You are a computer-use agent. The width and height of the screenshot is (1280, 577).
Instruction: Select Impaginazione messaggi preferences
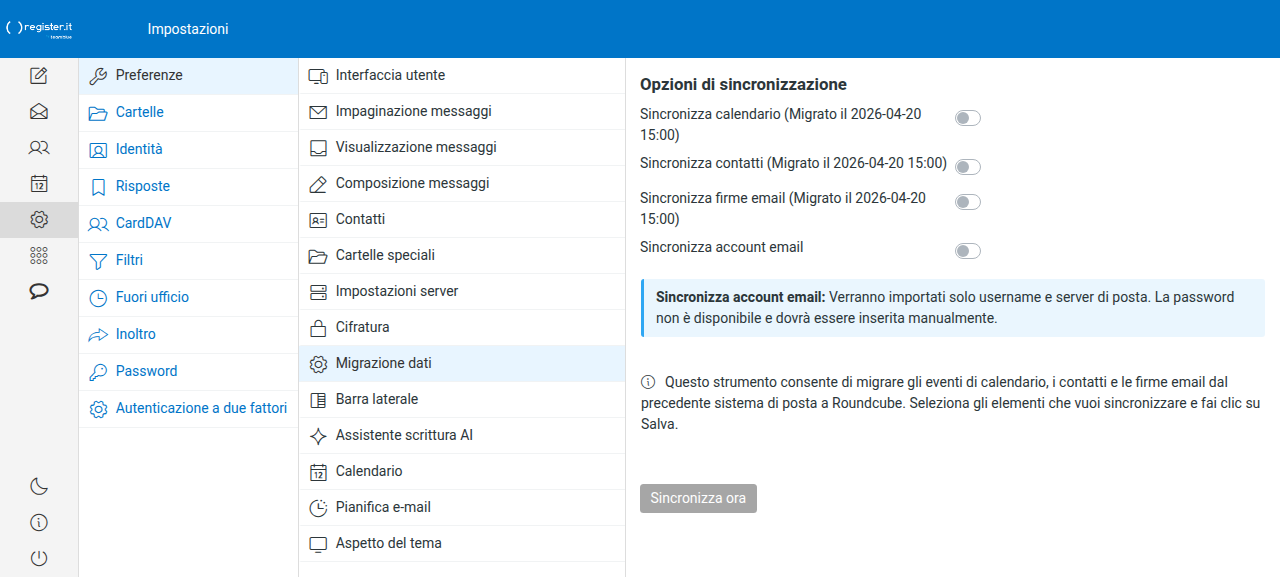tap(462, 111)
